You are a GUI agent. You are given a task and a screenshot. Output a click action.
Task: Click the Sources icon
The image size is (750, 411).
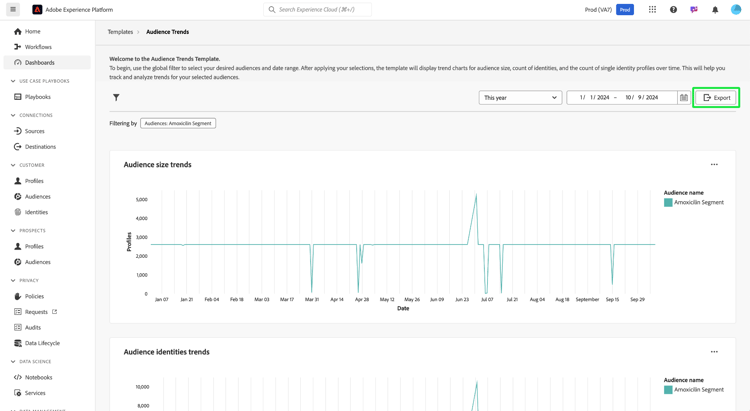18,131
